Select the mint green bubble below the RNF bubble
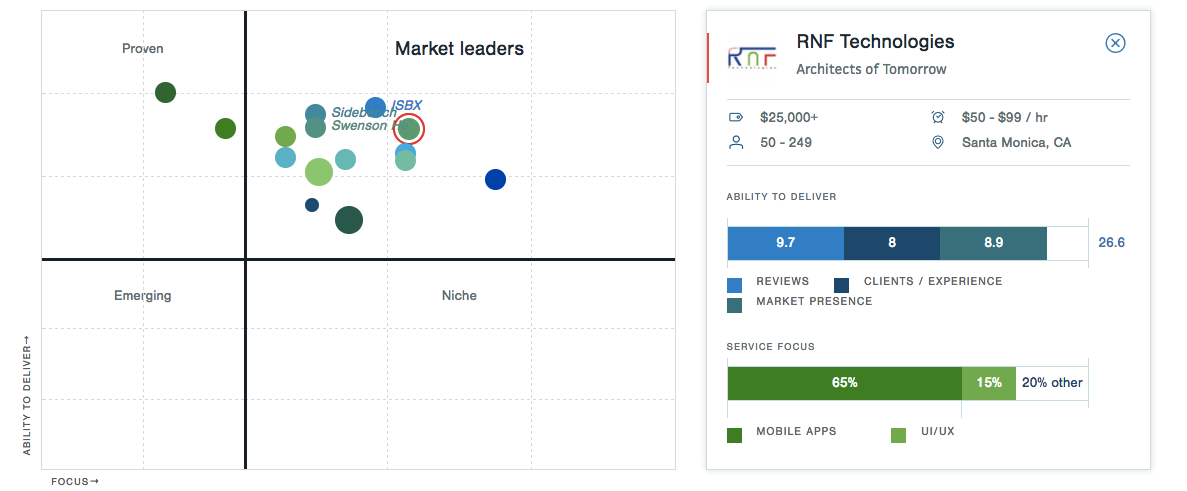This screenshot has height=491, width=1187. pyautogui.click(x=406, y=160)
